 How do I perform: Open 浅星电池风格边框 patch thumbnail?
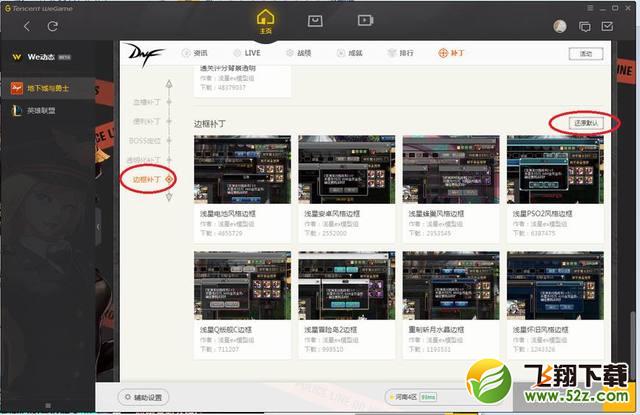(242, 170)
